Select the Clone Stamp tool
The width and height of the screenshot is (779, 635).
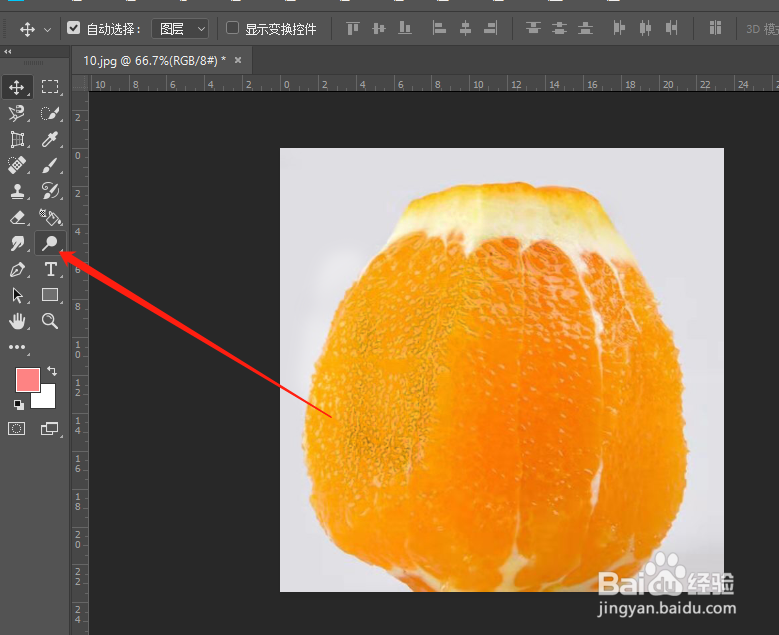(x=17, y=191)
